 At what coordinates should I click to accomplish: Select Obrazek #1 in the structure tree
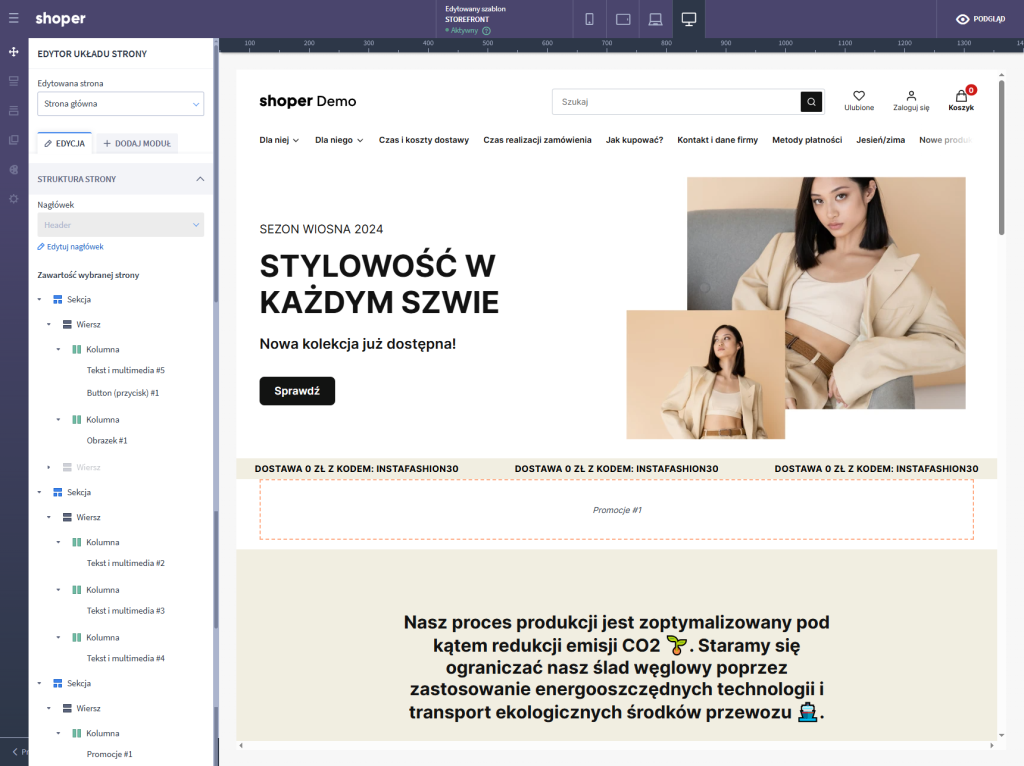pyautogui.click(x=107, y=440)
